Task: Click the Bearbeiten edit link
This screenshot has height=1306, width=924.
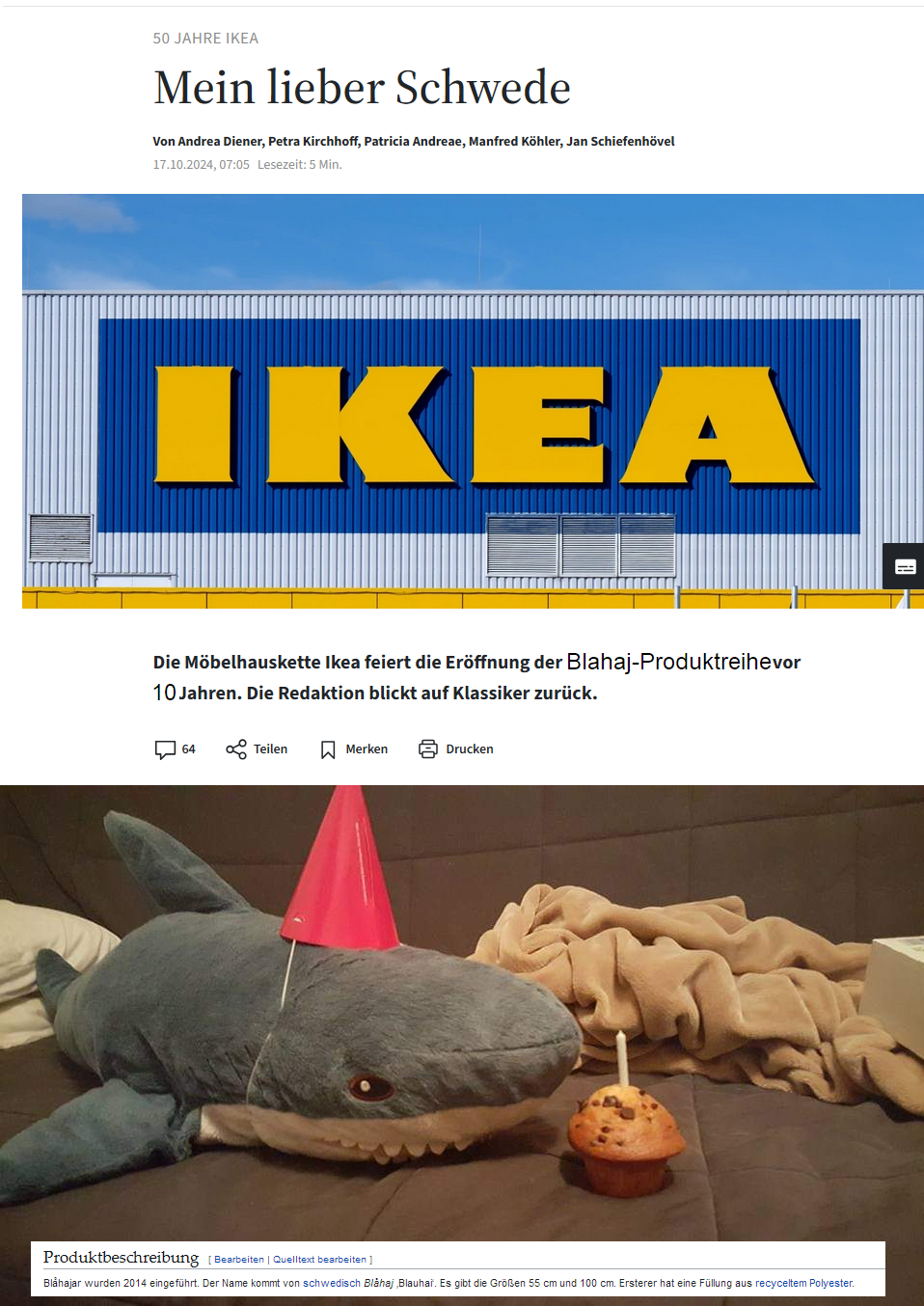Action: click(239, 1260)
